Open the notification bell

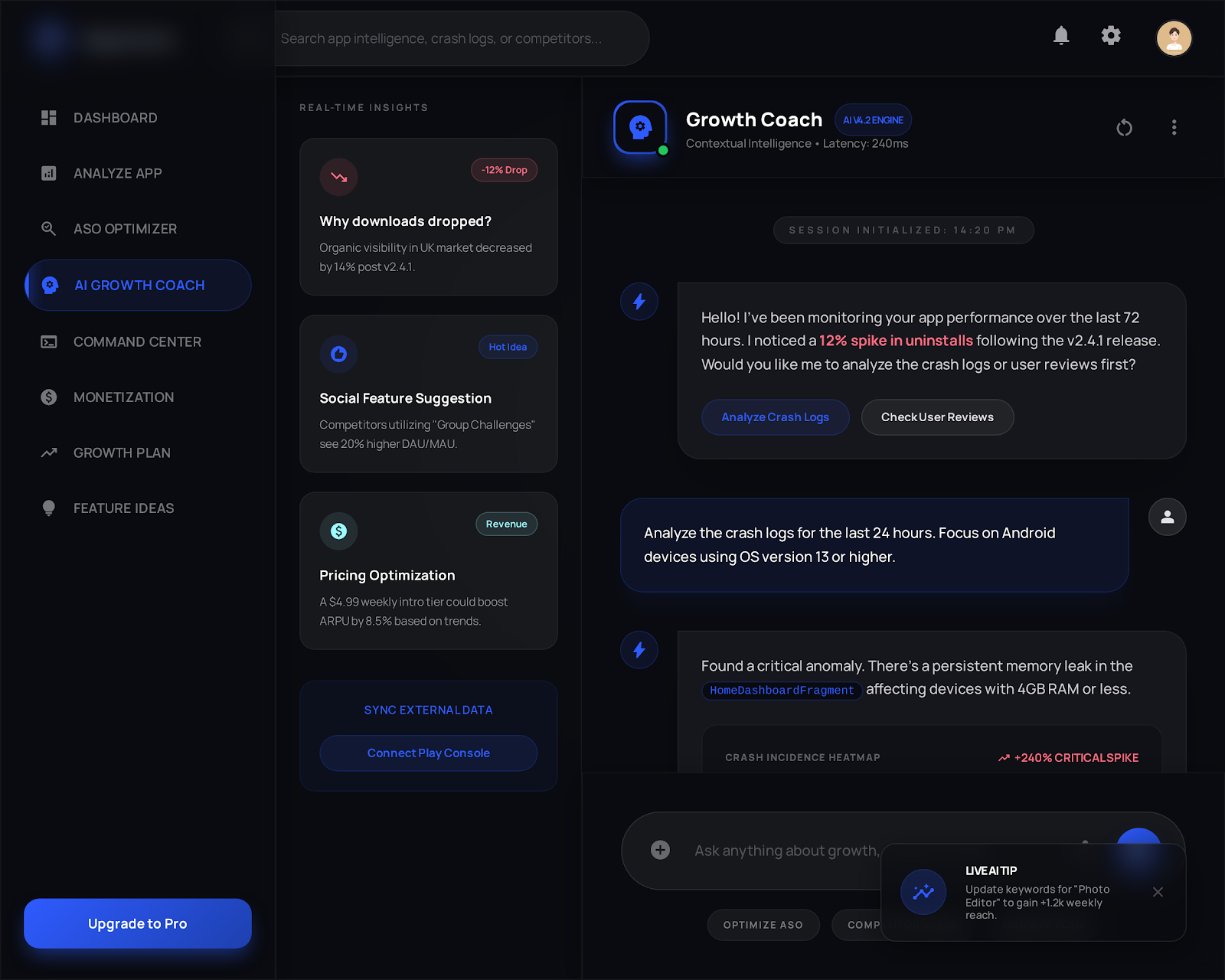pos(1061,36)
